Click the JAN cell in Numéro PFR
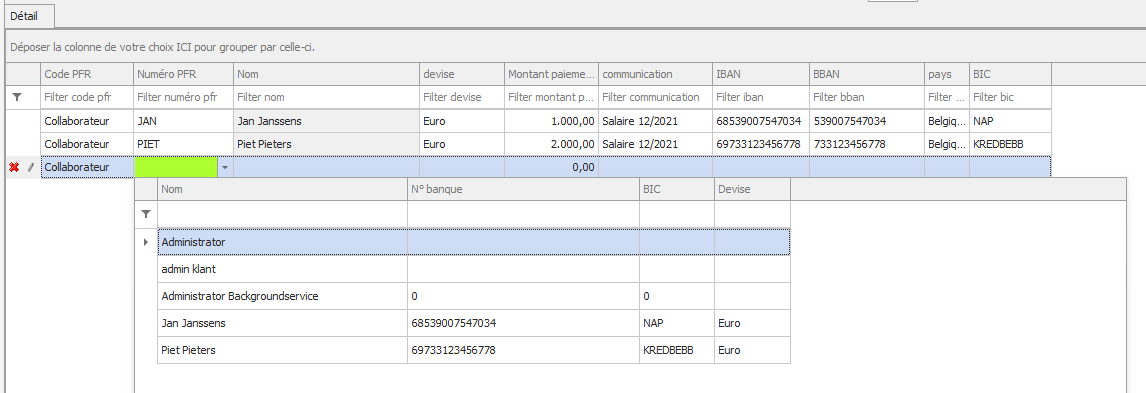This screenshot has width=1146, height=393. click(x=183, y=121)
